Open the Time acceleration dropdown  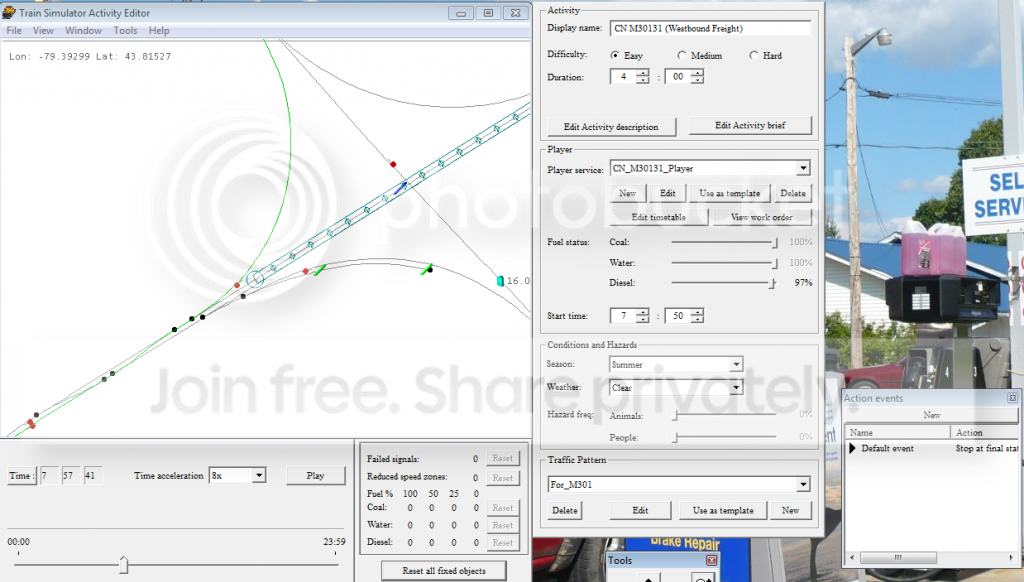[x=259, y=476]
